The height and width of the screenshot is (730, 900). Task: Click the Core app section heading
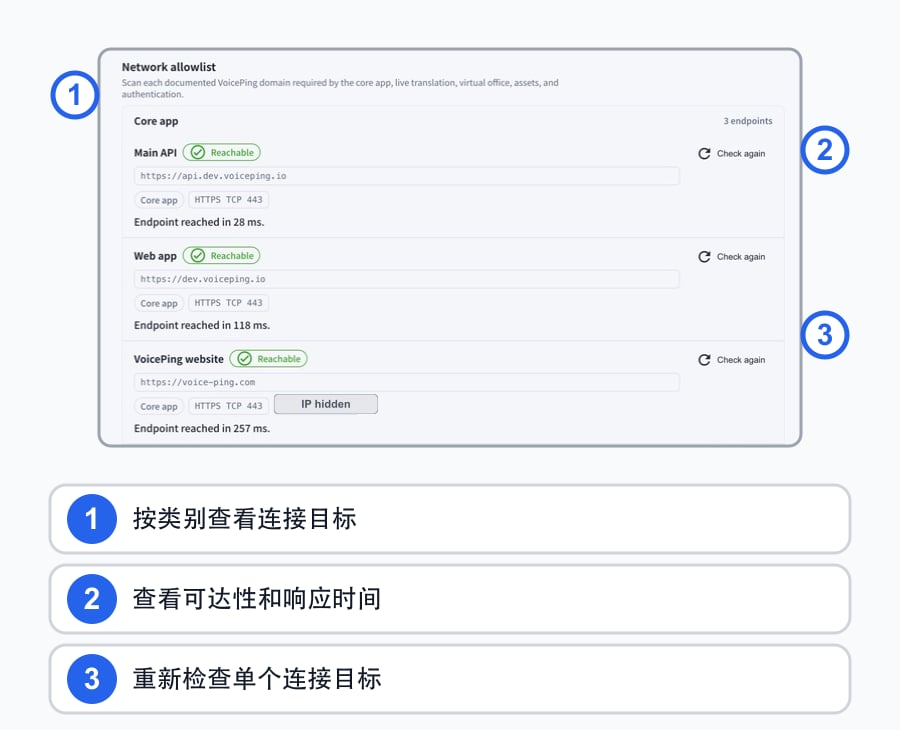click(156, 121)
